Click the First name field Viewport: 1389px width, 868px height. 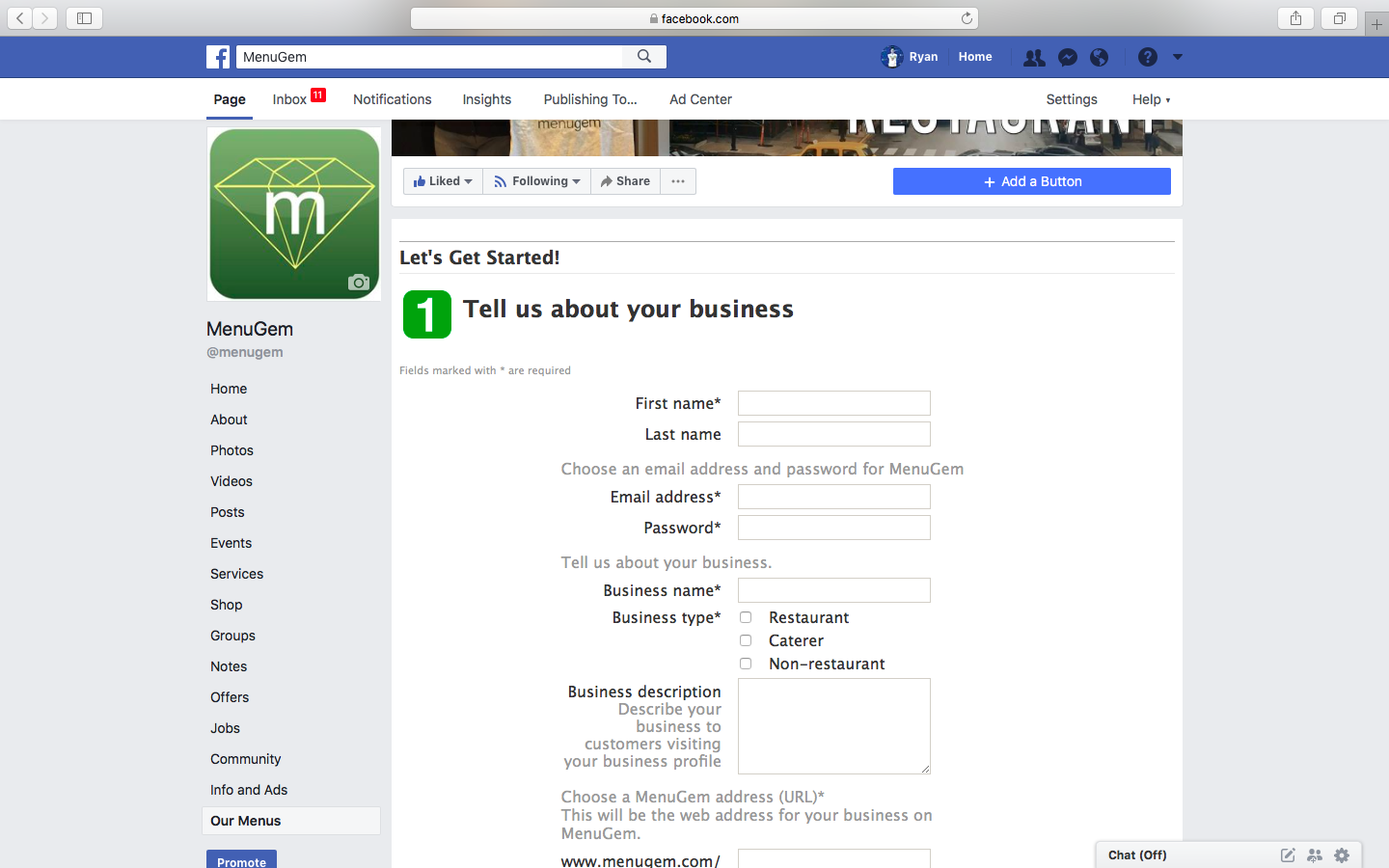coord(834,403)
